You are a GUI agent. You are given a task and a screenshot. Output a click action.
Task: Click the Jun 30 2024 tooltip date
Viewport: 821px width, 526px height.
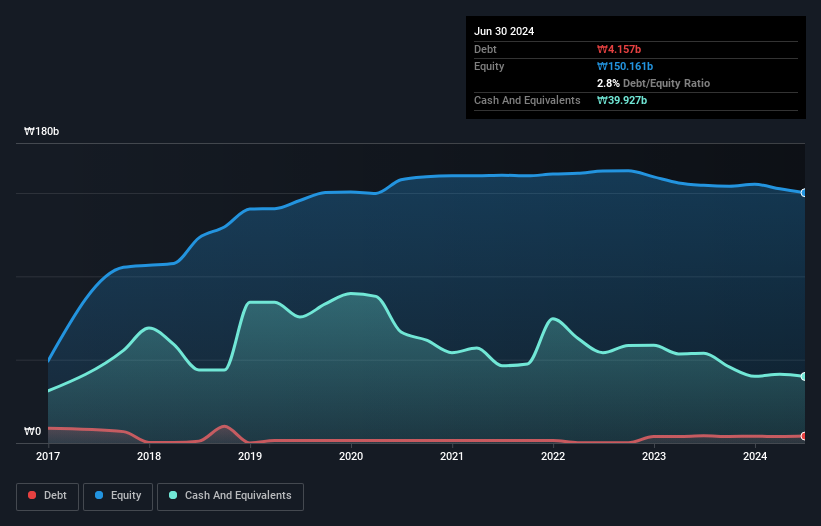[x=504, y=31]
